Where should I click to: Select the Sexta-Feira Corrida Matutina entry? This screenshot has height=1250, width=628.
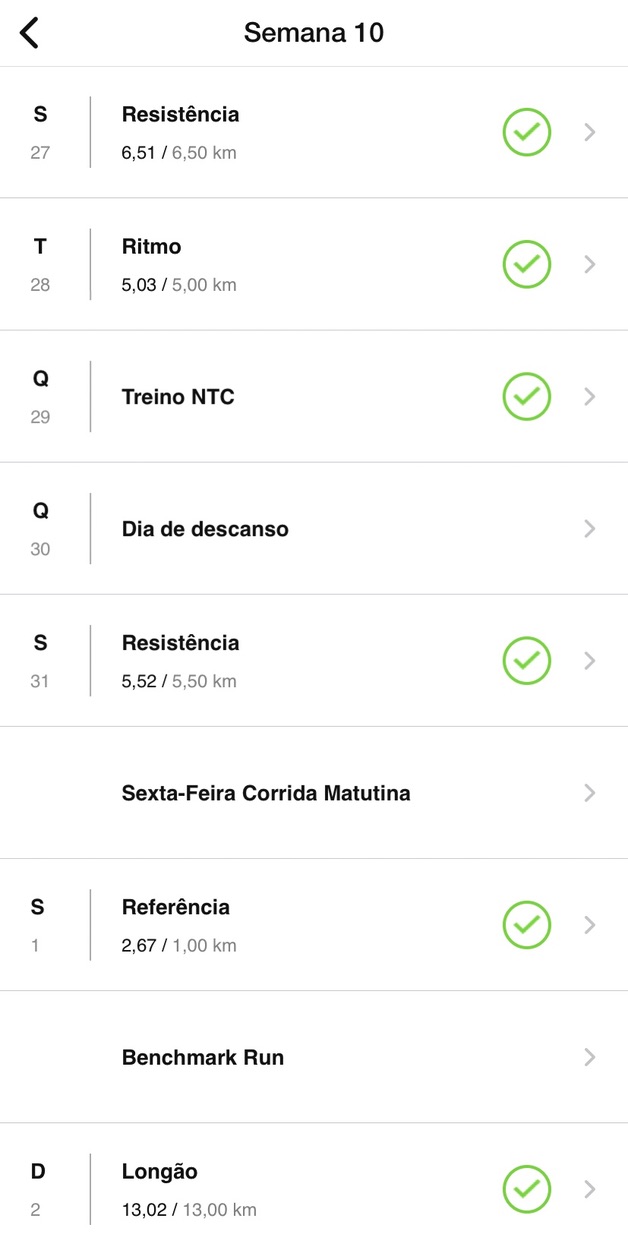coord(266,793)
